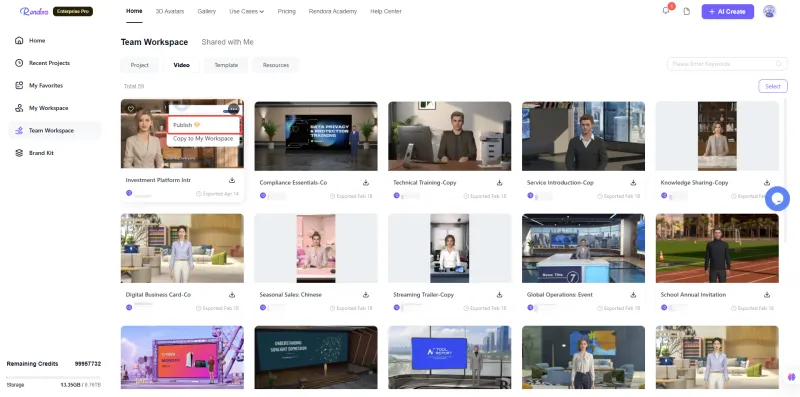Click the Select button
The height and width of the screenshot is (397, 800).
pos(773,86)
